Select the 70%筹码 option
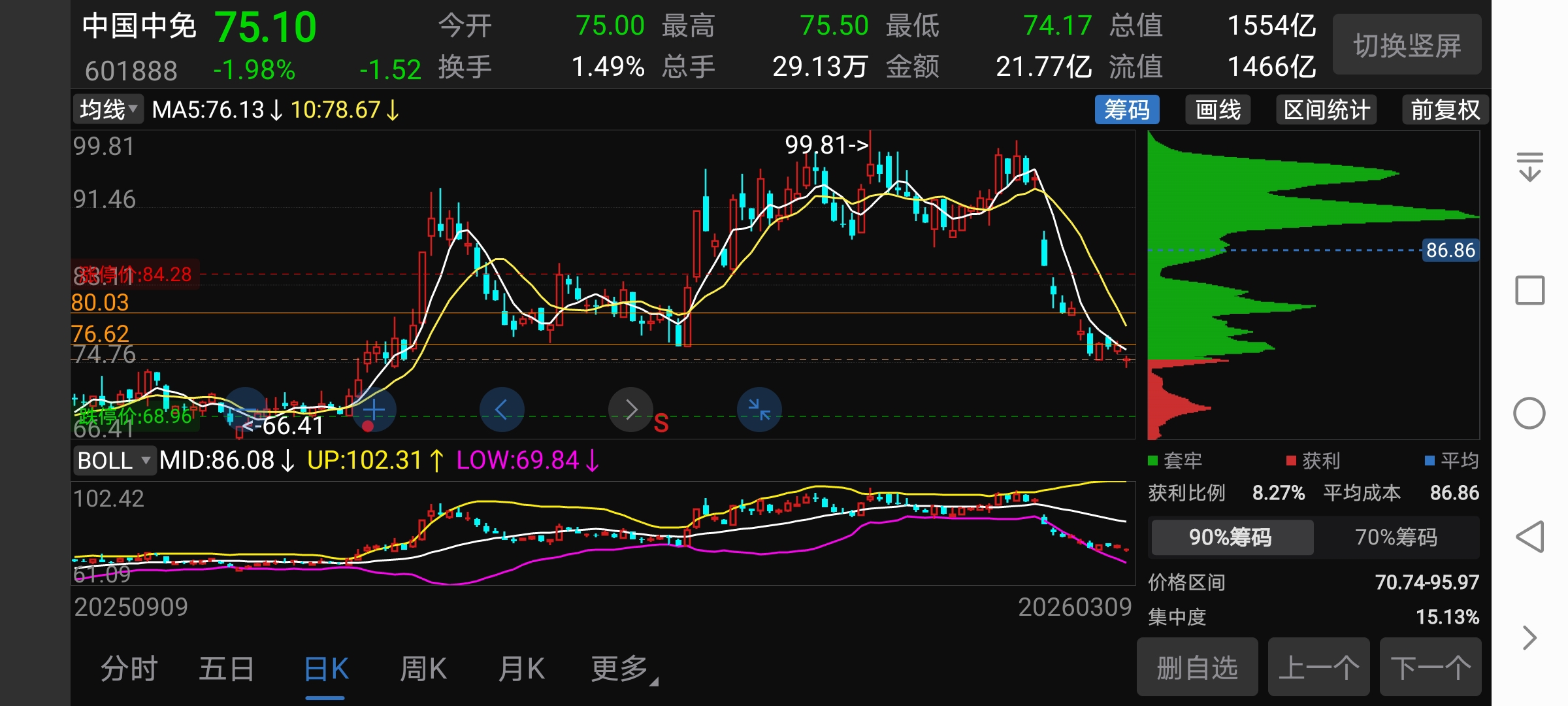The image size is (1568, 706). click(x=1396, y=537)
